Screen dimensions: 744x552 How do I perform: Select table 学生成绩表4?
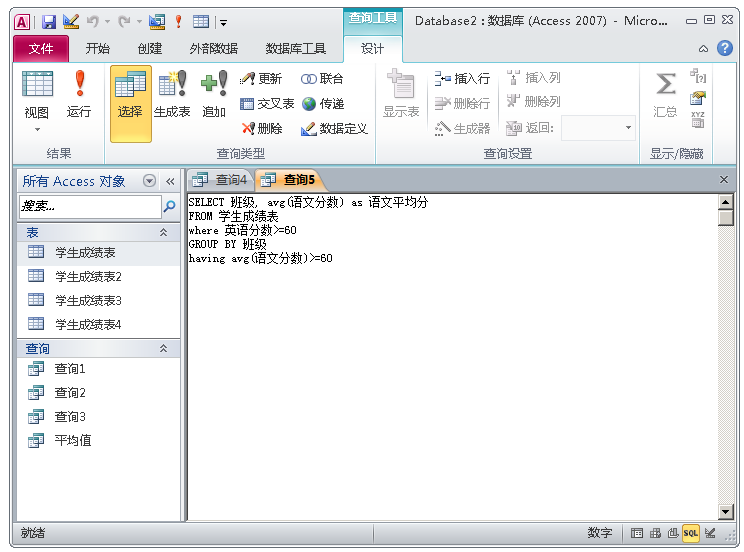(98, 325)
